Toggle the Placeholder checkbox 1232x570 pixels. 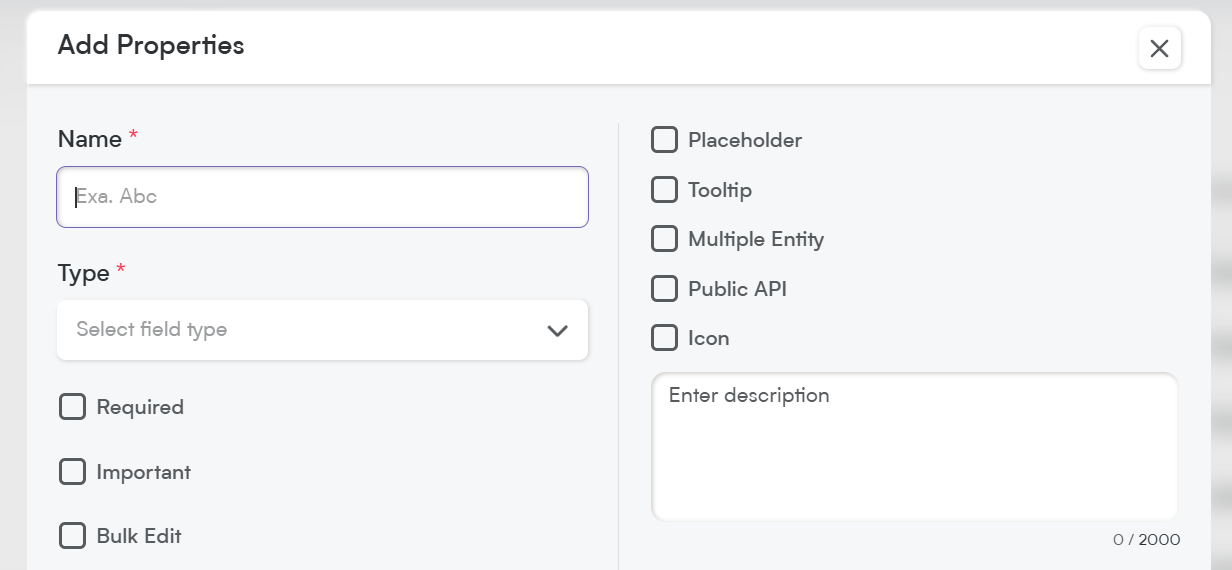[664, 140]
